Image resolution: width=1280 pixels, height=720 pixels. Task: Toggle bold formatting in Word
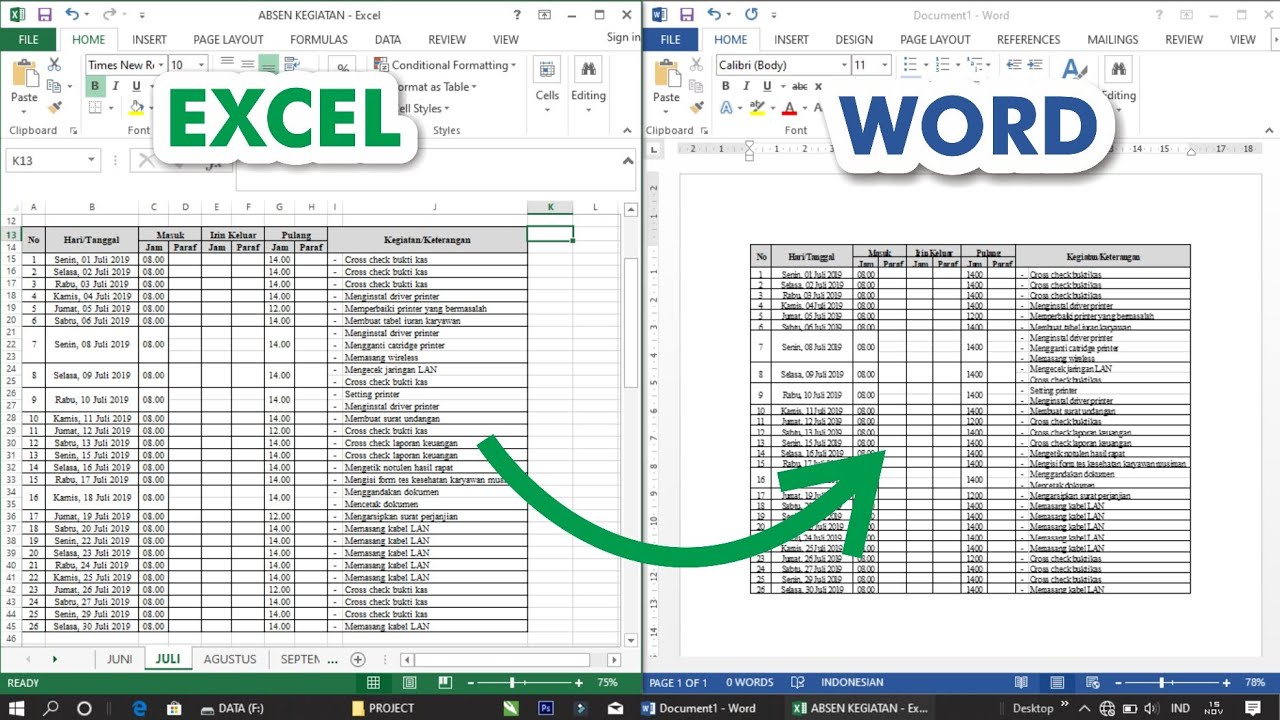tap(727, 86)
